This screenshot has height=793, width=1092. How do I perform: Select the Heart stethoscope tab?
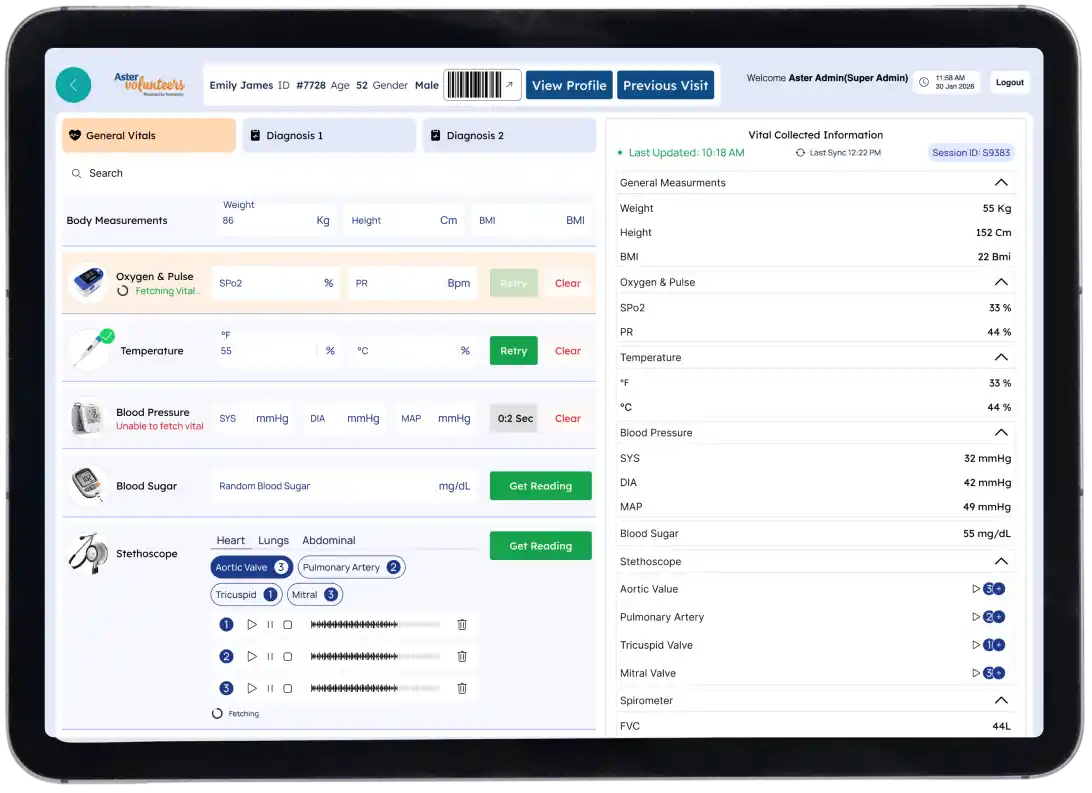231,540
